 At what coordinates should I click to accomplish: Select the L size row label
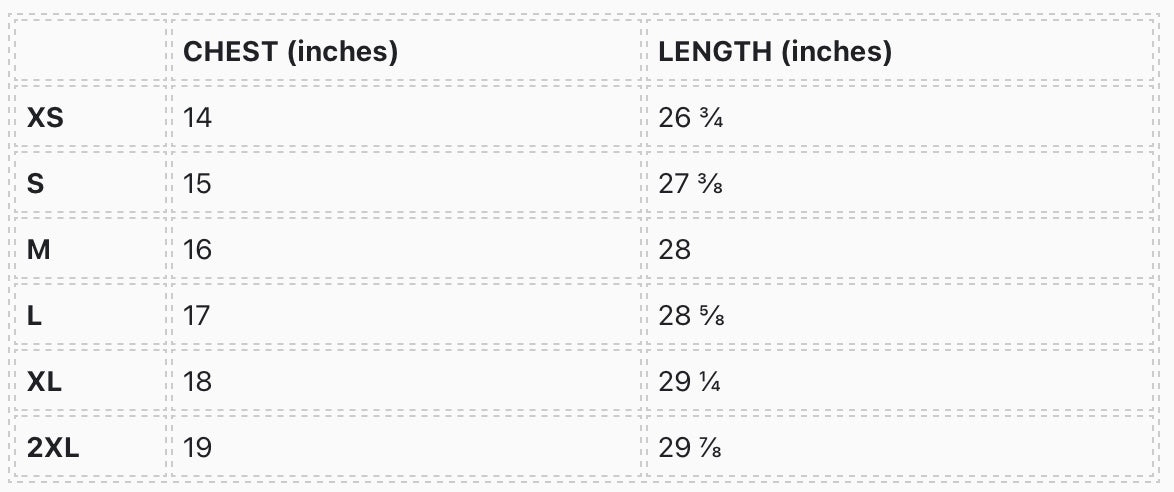point(34,316)
